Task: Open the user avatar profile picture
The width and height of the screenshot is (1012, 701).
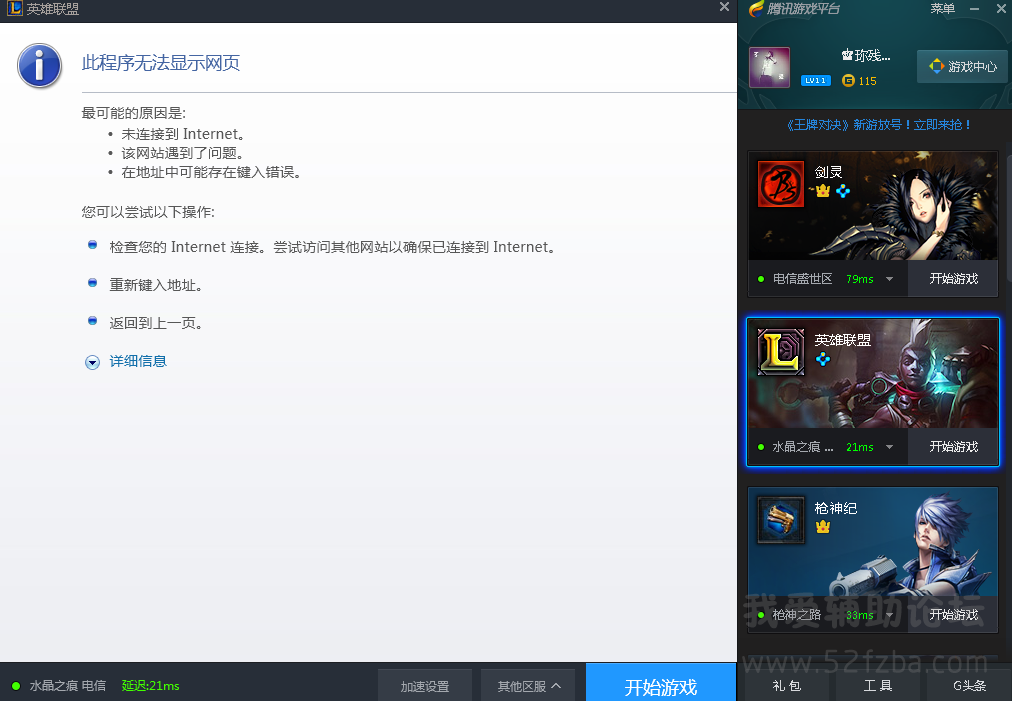Action: [x=769, y=67]
